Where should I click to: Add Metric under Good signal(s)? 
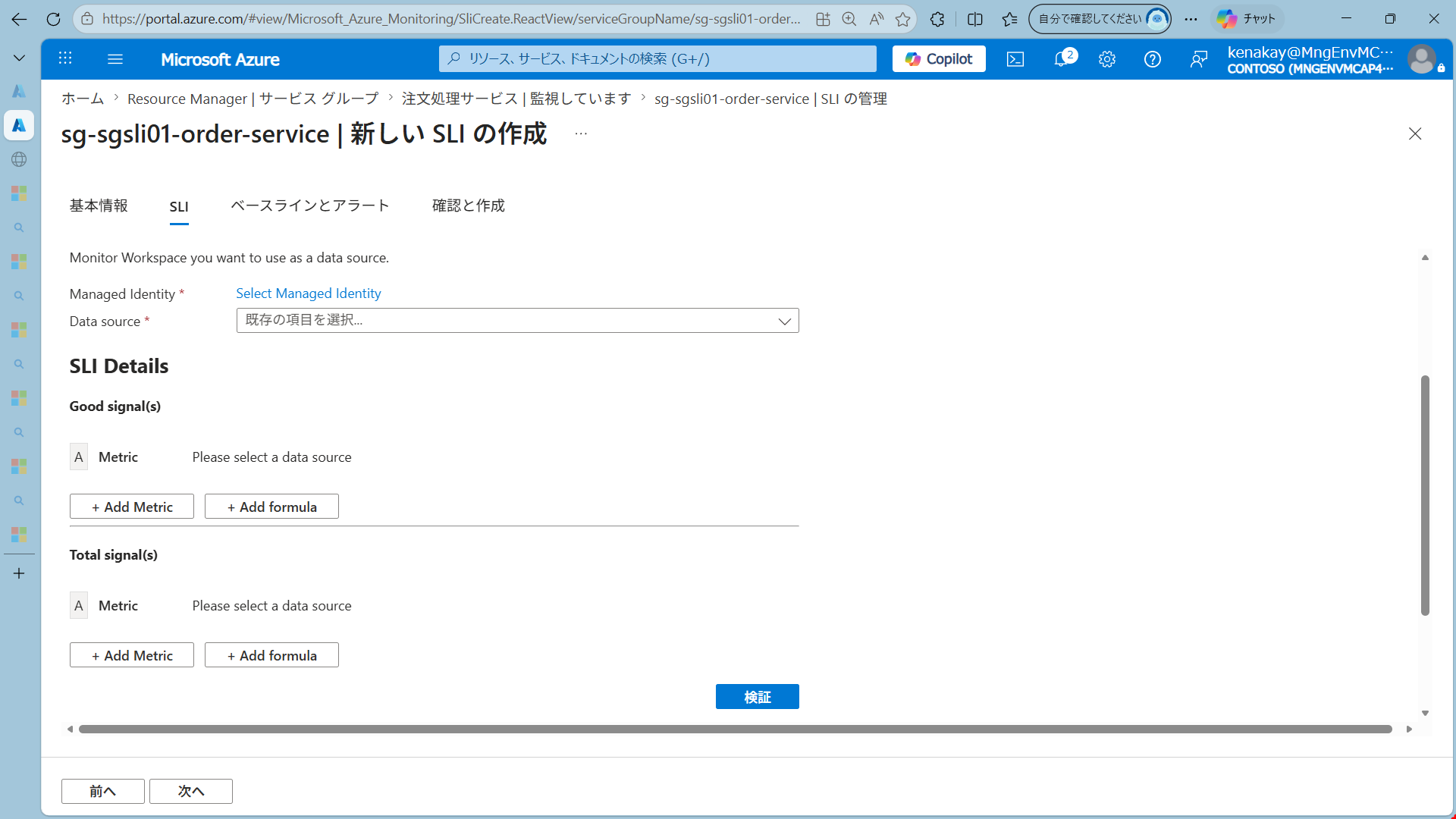(x=132, y=507)
